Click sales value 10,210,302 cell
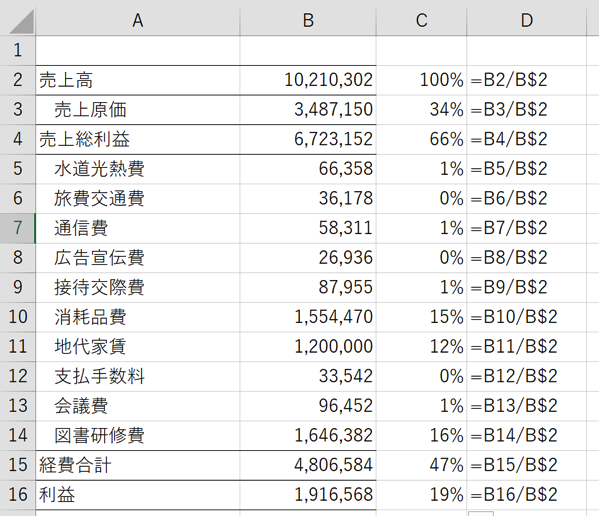Image resolution: width=599 pixels, height=516 pixels. (x=308, y=80)
